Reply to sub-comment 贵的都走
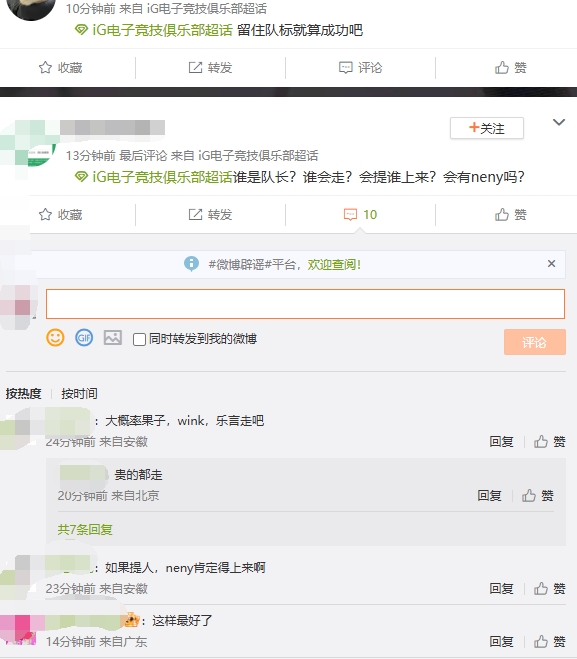The image size is (577, 659). click(x=489, y=496)
